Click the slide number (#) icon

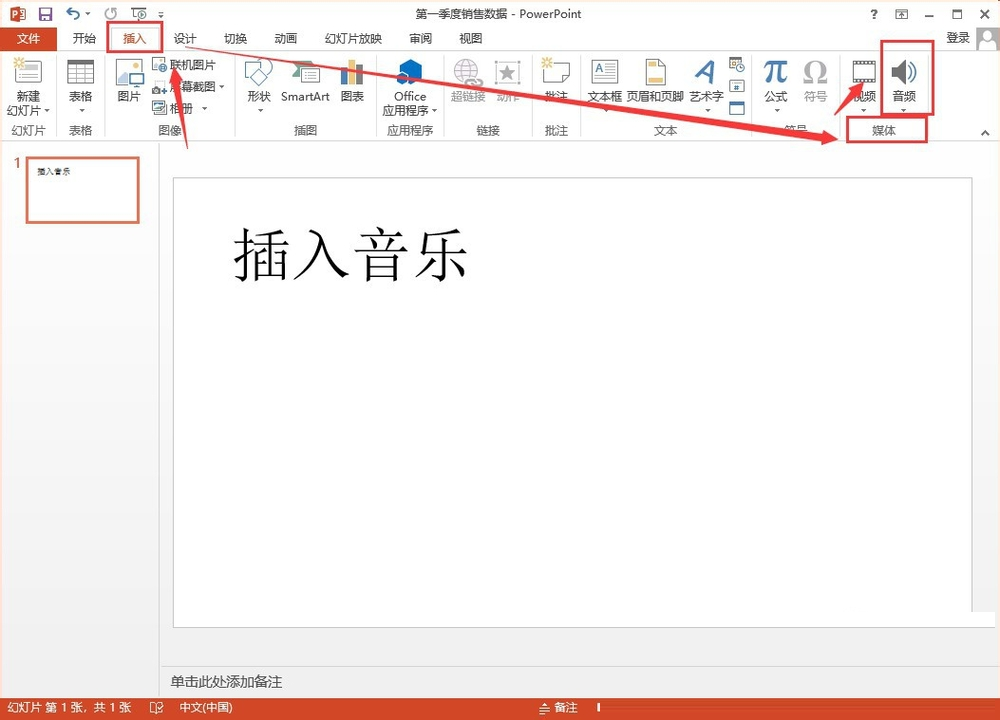tap(737, 86)
